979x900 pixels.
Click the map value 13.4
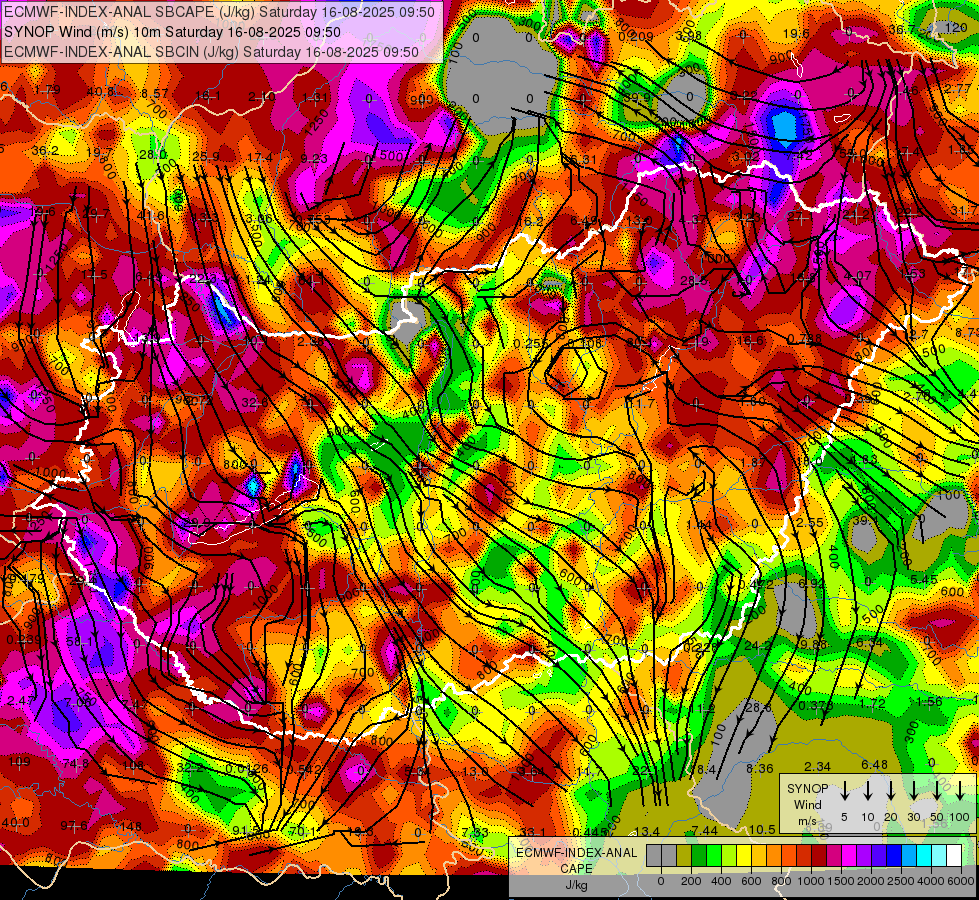(647, 831)
